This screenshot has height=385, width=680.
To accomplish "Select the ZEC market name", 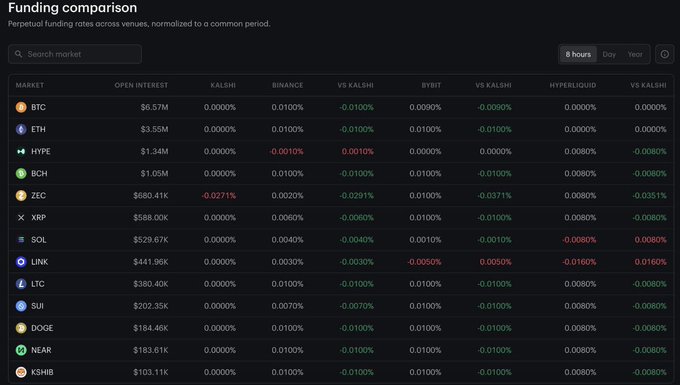I will [x=38, y=196].
